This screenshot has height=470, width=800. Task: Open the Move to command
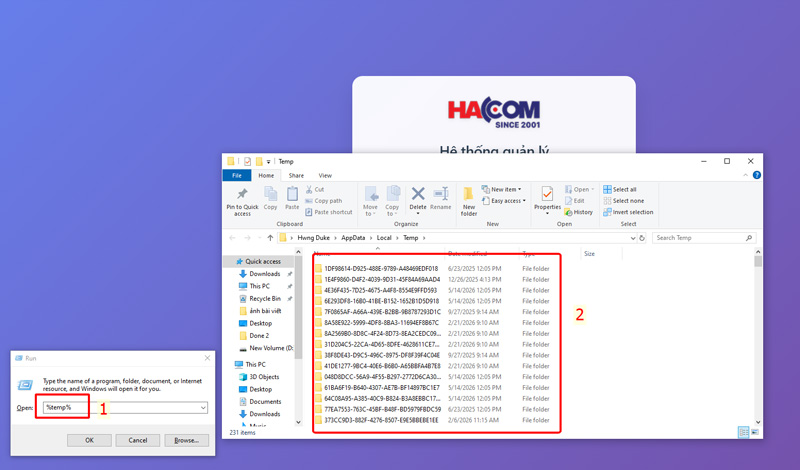point(370,201)
